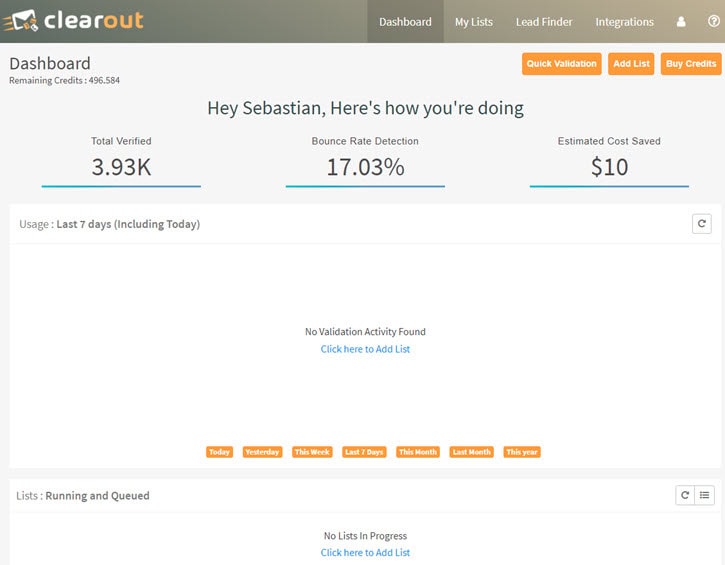Select the This Week usage filter
The image size is (725, 565).
[312, 452]
